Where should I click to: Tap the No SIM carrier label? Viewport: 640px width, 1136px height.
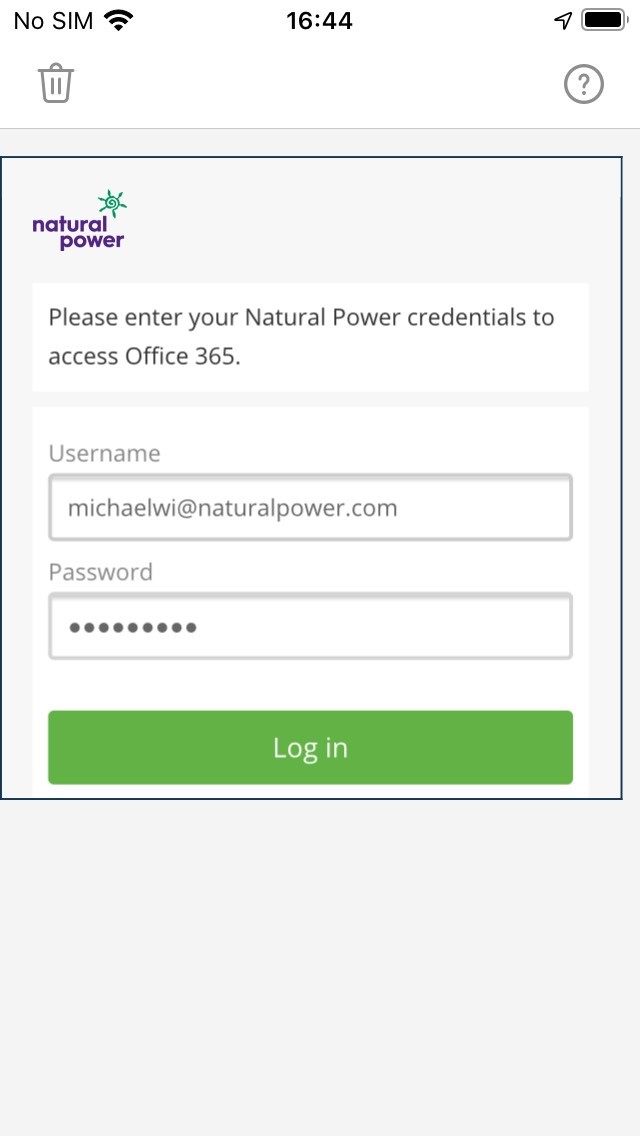click(54, 20)
